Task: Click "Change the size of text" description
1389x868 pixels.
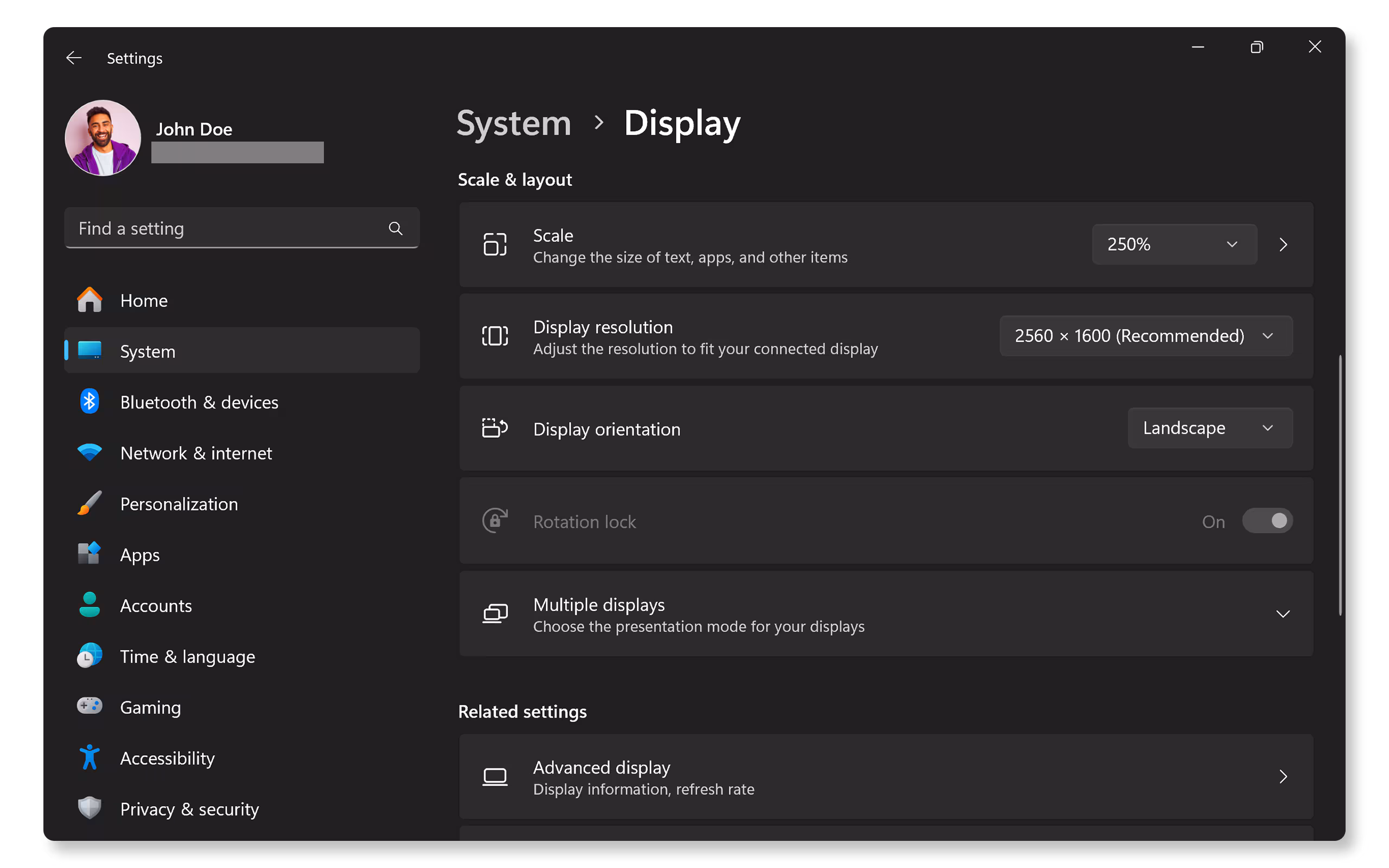Action: (x=690, y=257)
